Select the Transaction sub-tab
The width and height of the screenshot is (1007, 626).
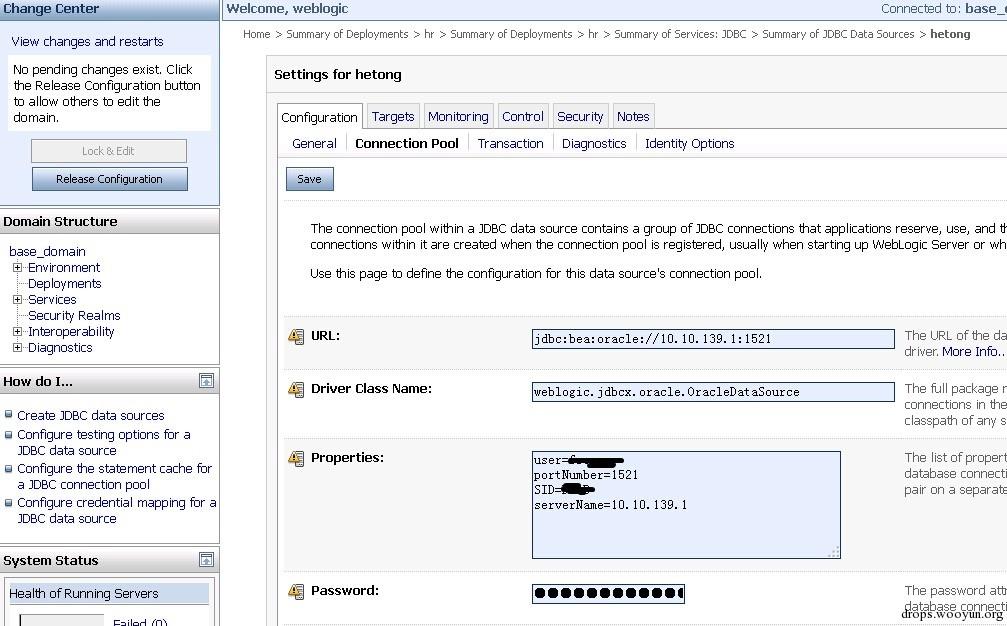click(510, 143)
